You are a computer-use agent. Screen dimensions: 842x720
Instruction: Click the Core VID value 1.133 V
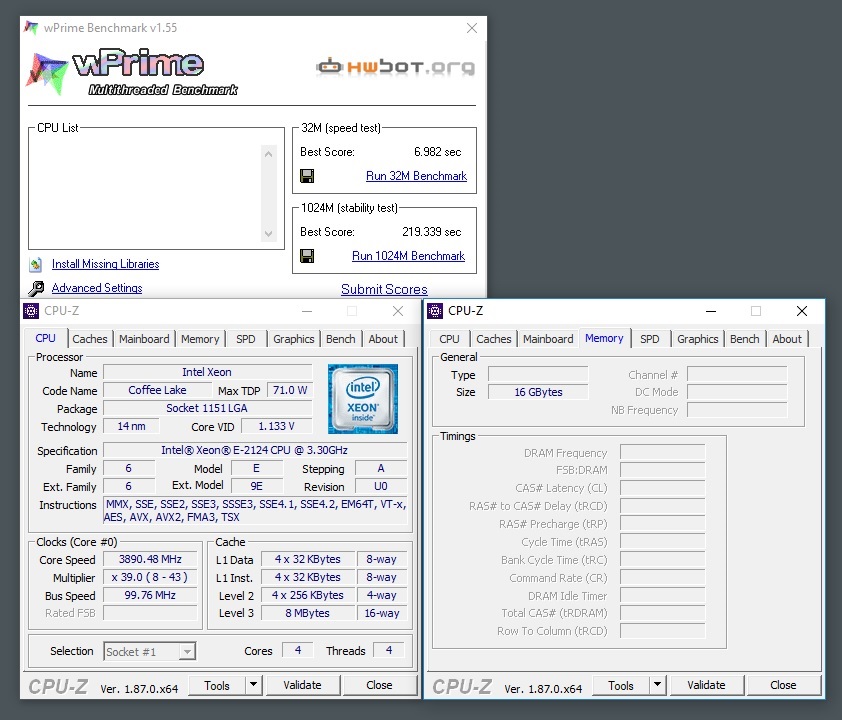(276, 426)
